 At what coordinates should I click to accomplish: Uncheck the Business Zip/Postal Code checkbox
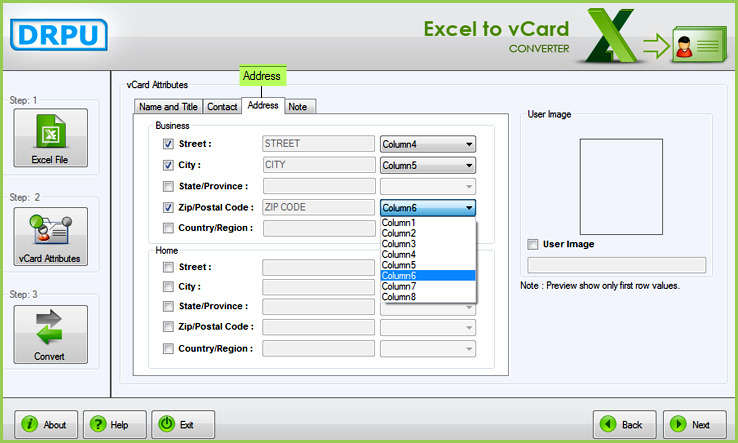coord(168,207)
